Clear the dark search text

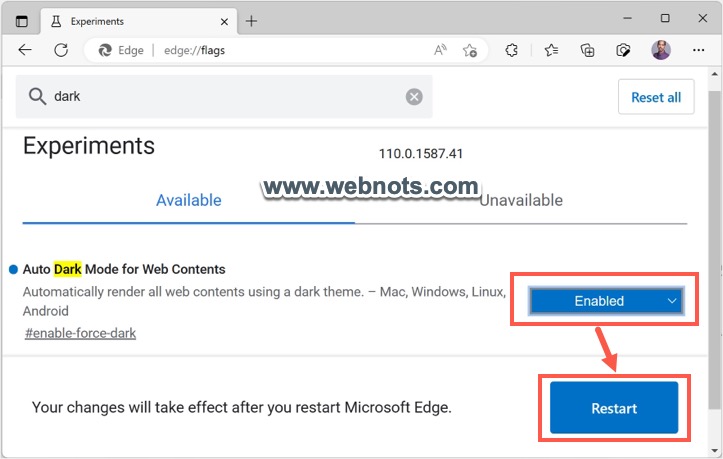click(414, 97)
